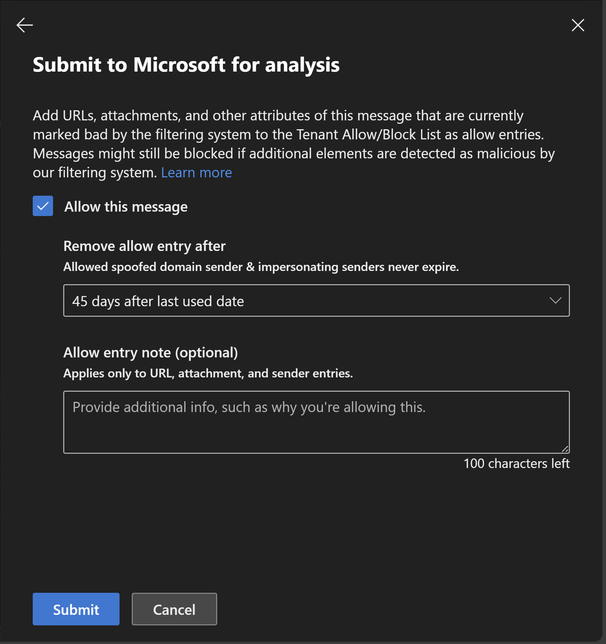Open the Remove allow entry after dropdown
The width and height of the screenshot is (606, 644).
point(316,301)
